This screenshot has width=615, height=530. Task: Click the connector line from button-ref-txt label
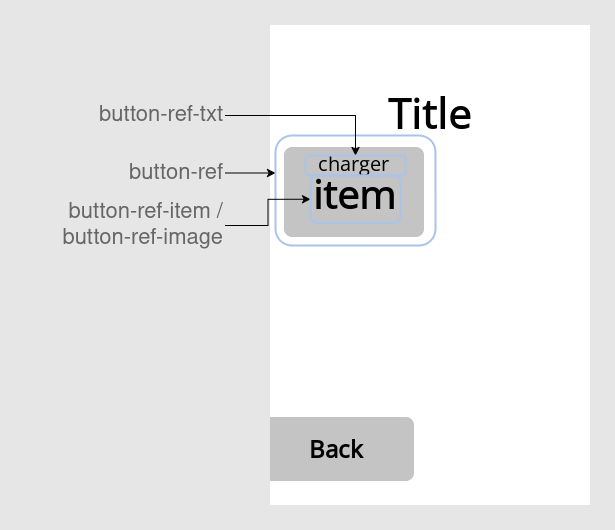pyautogui.click(x=290, y=115)
